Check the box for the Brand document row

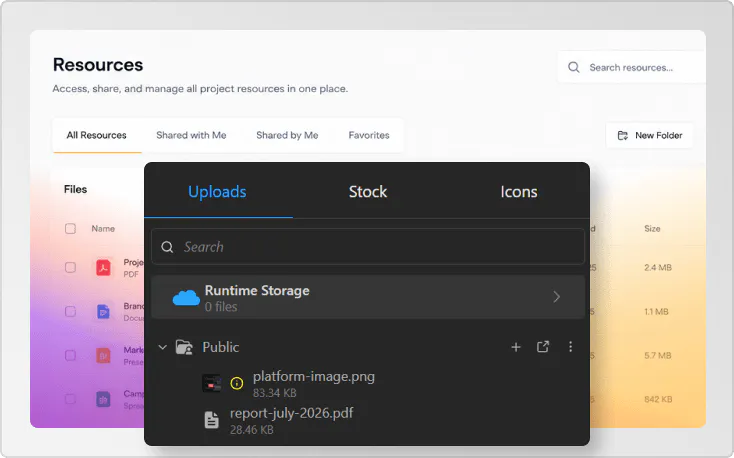[70, 311]
